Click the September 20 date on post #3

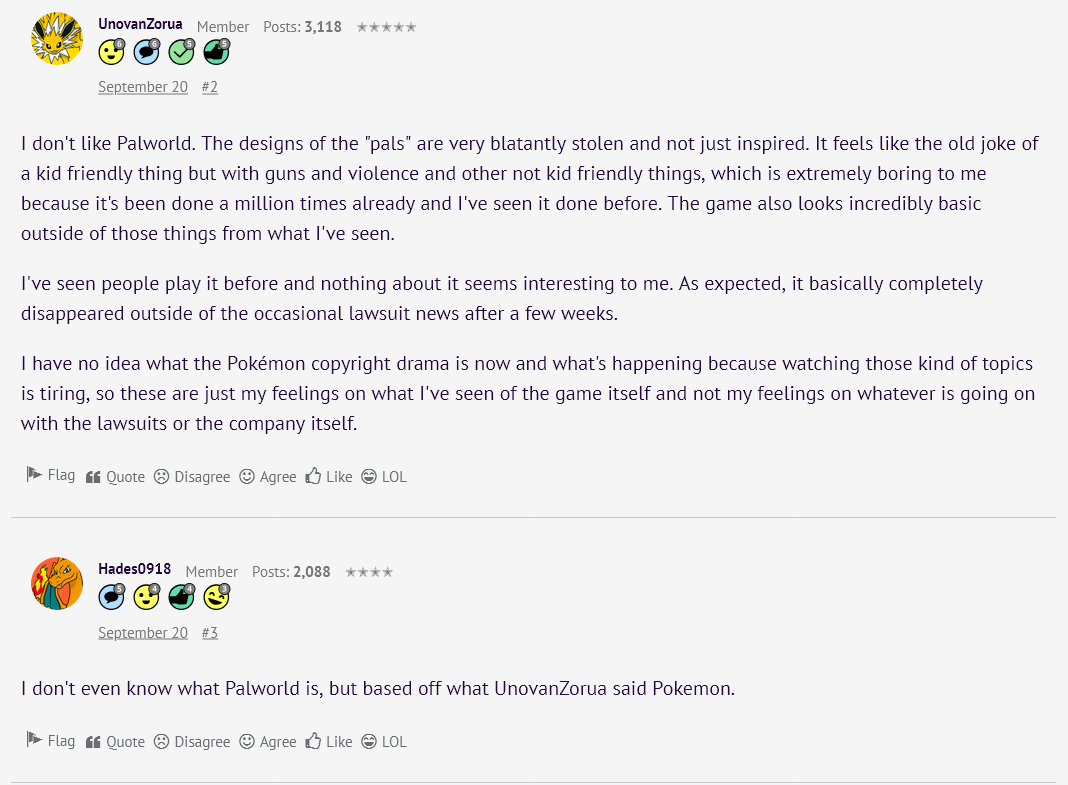[x=143, y=632]
